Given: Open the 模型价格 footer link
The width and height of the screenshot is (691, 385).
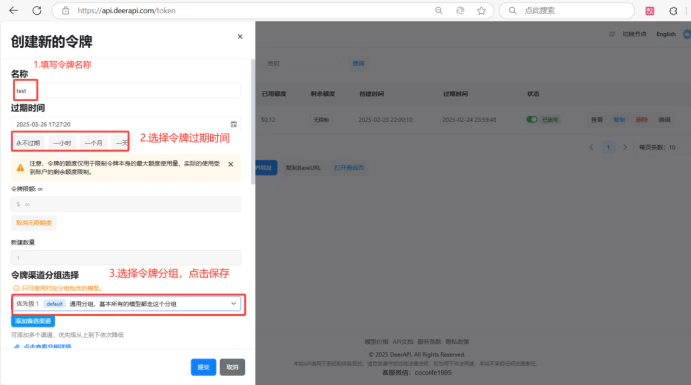Looking at the screenshot, I should point(376,342).
